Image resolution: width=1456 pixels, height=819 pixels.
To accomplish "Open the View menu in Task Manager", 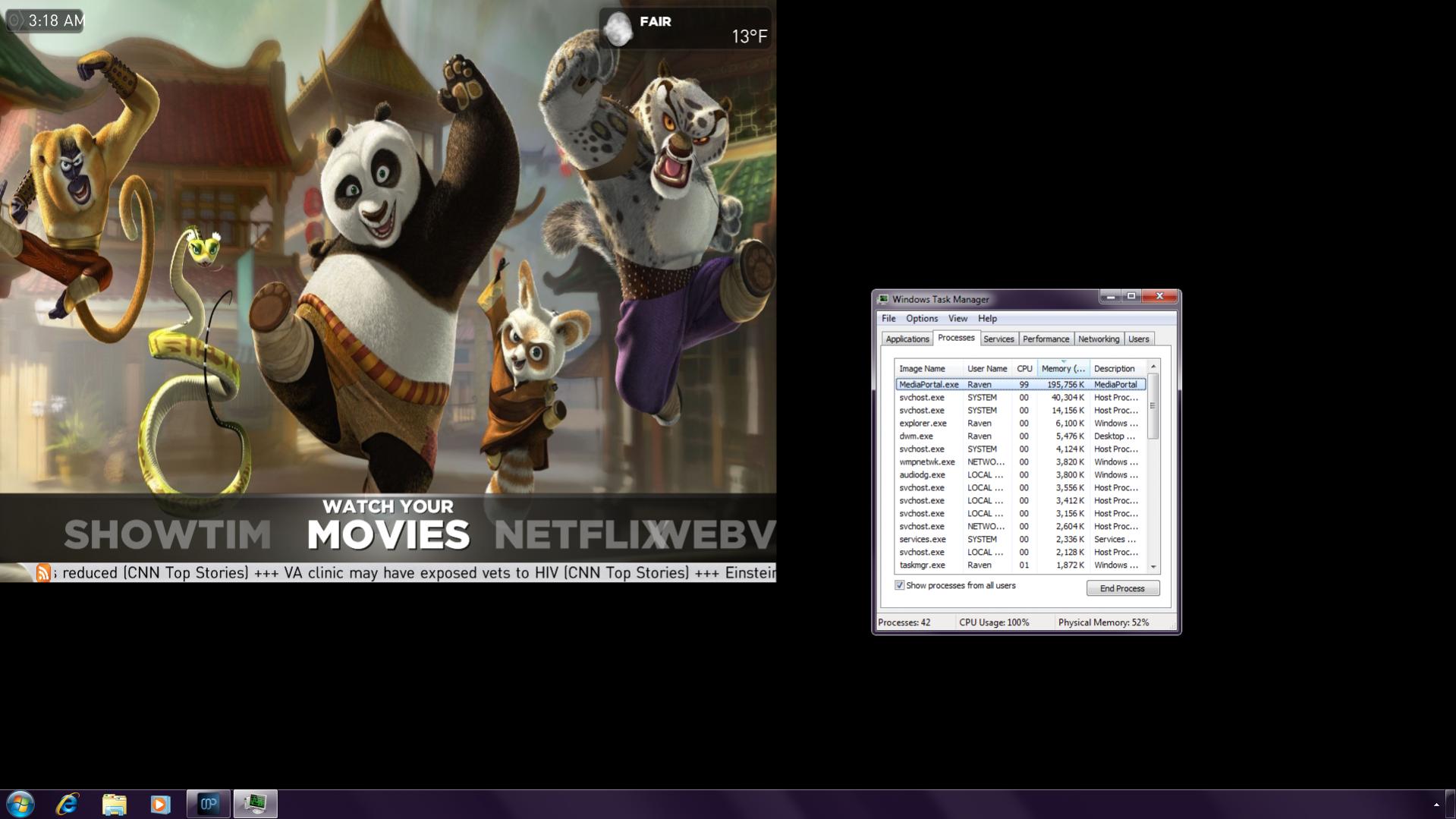I will point(958,319).
